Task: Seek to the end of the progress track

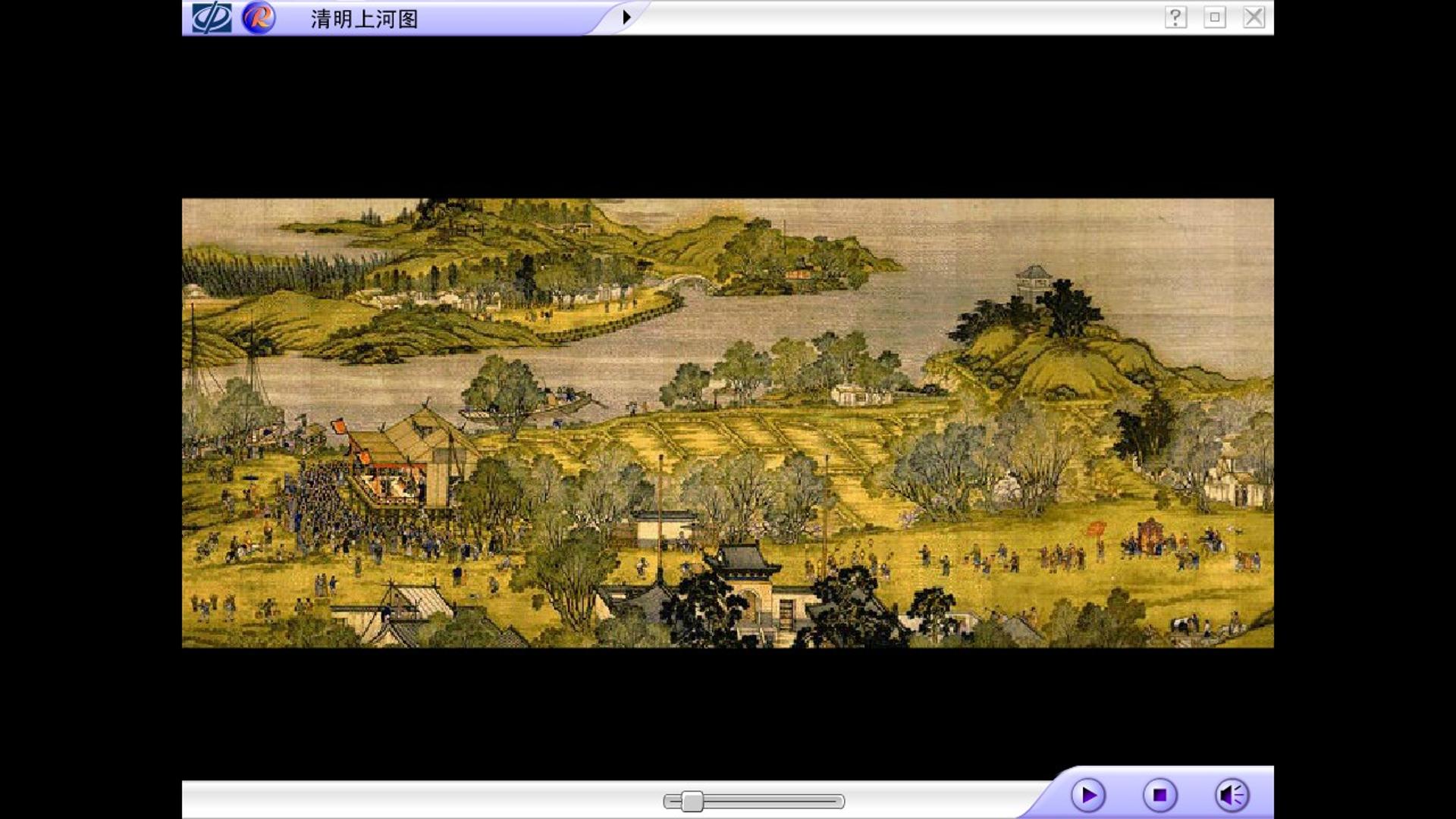Action: [x=840, y=801]
